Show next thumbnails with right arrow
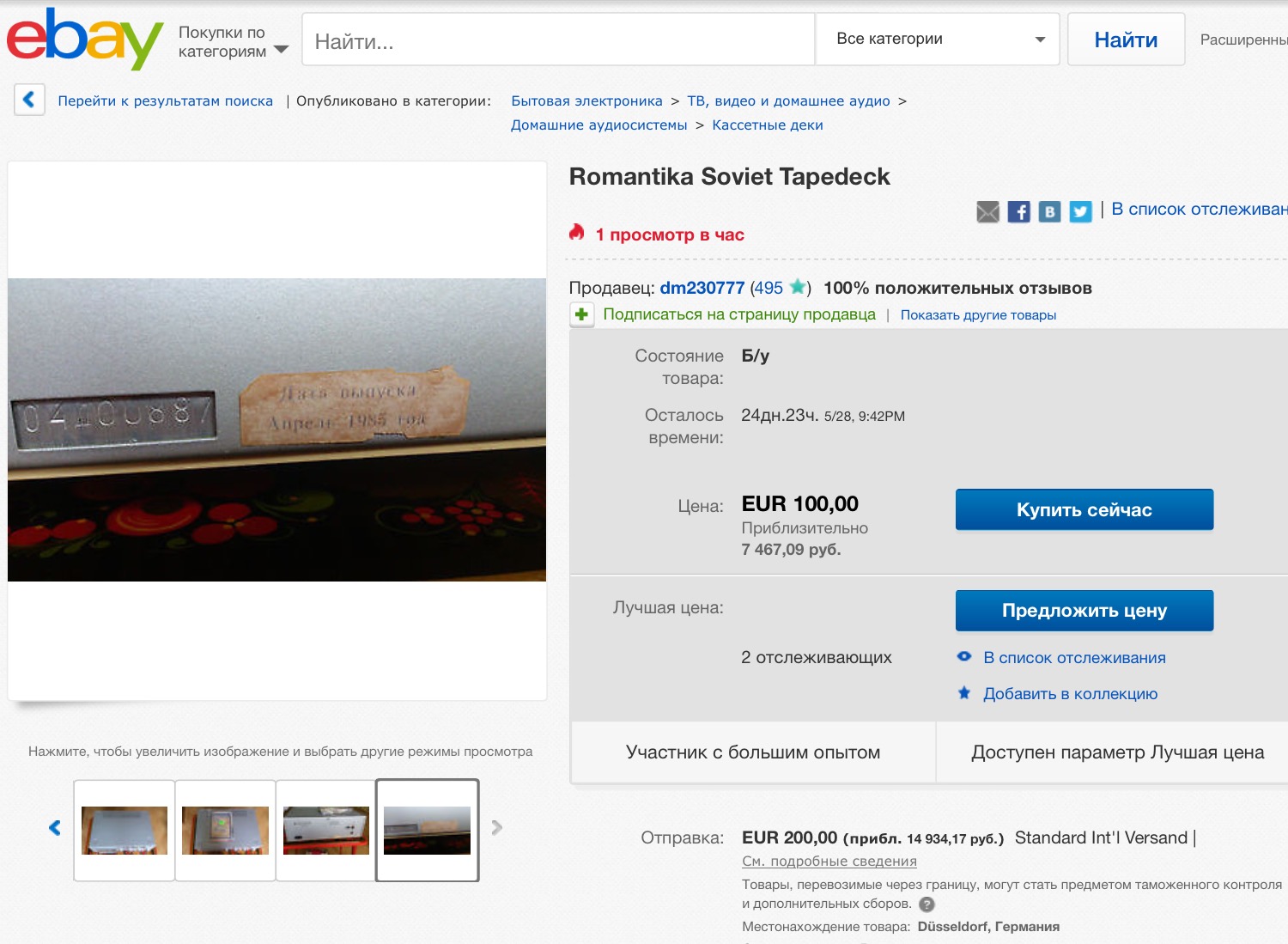 coord(496,828)
